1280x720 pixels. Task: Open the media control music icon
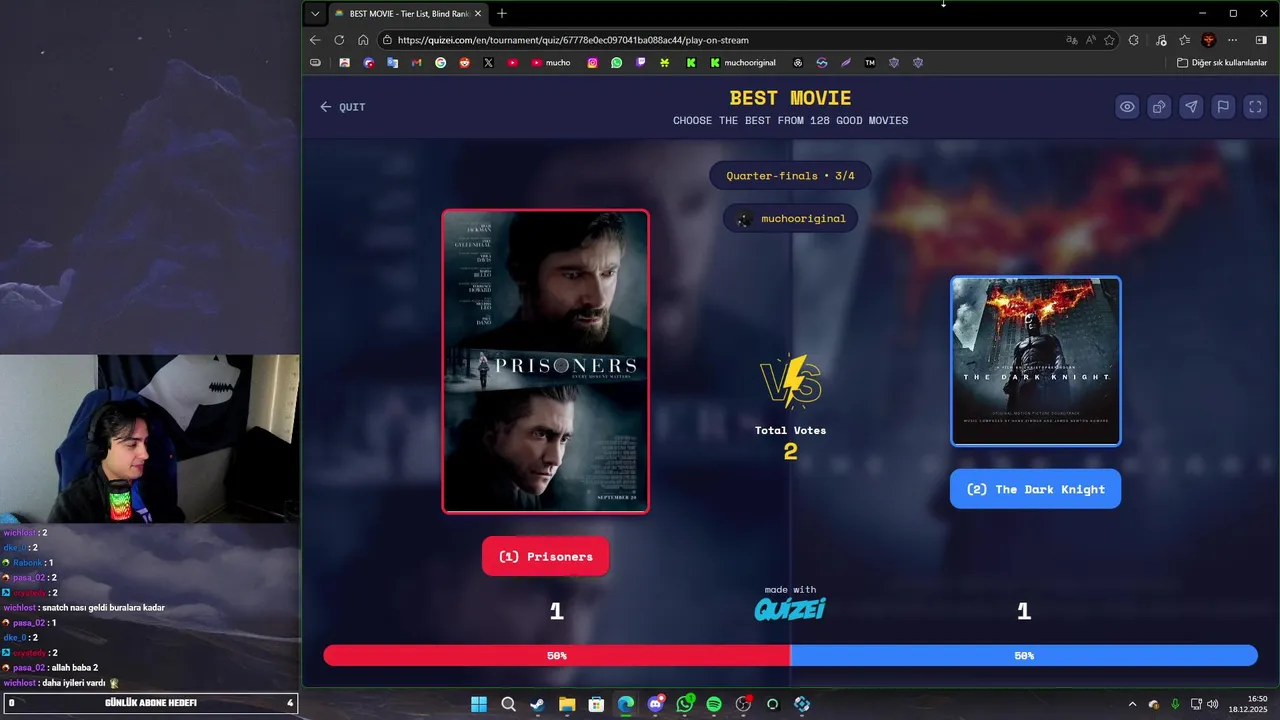(x=1161, y=40)
